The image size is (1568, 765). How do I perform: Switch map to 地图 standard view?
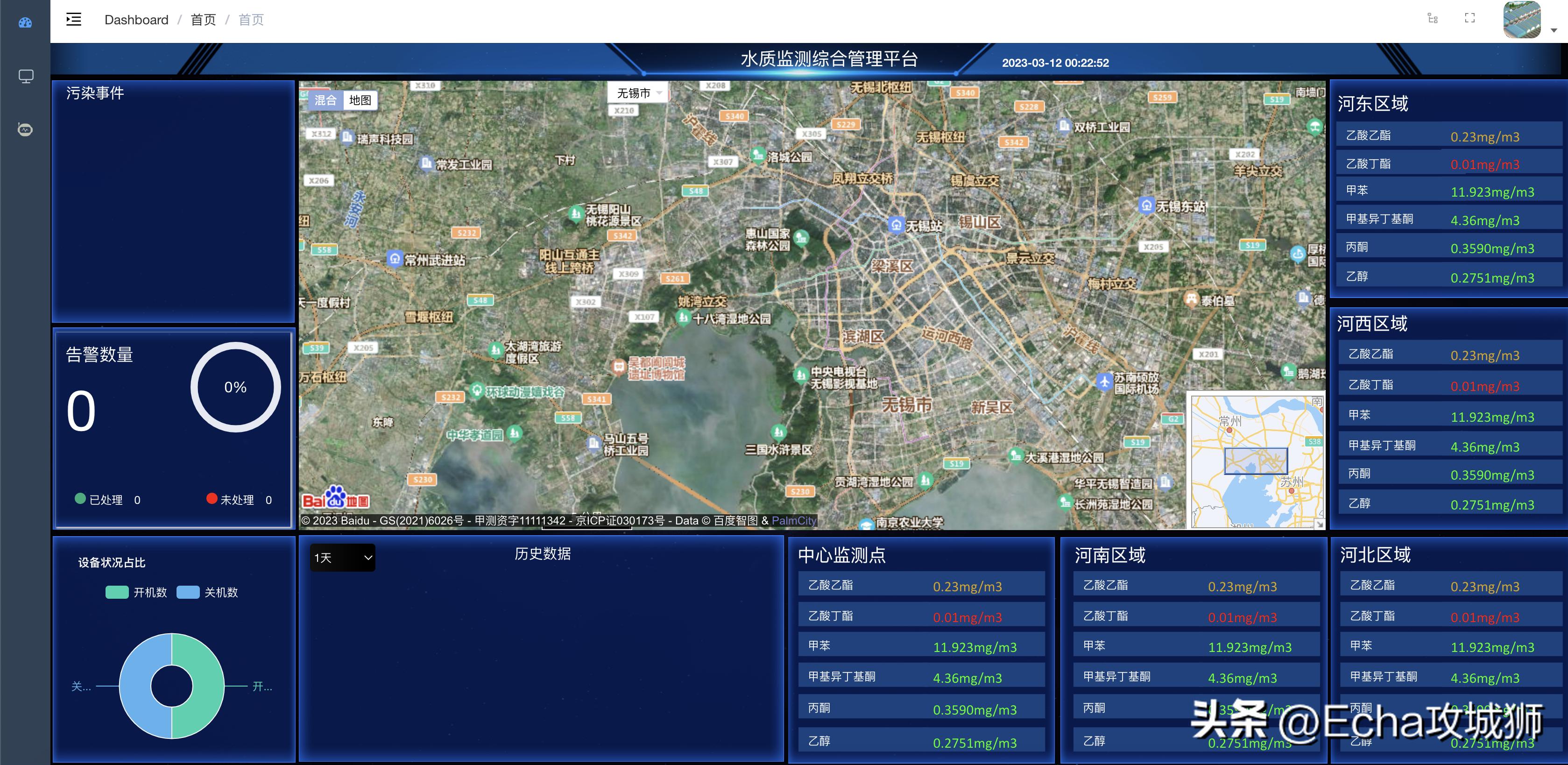click(360, 100)
